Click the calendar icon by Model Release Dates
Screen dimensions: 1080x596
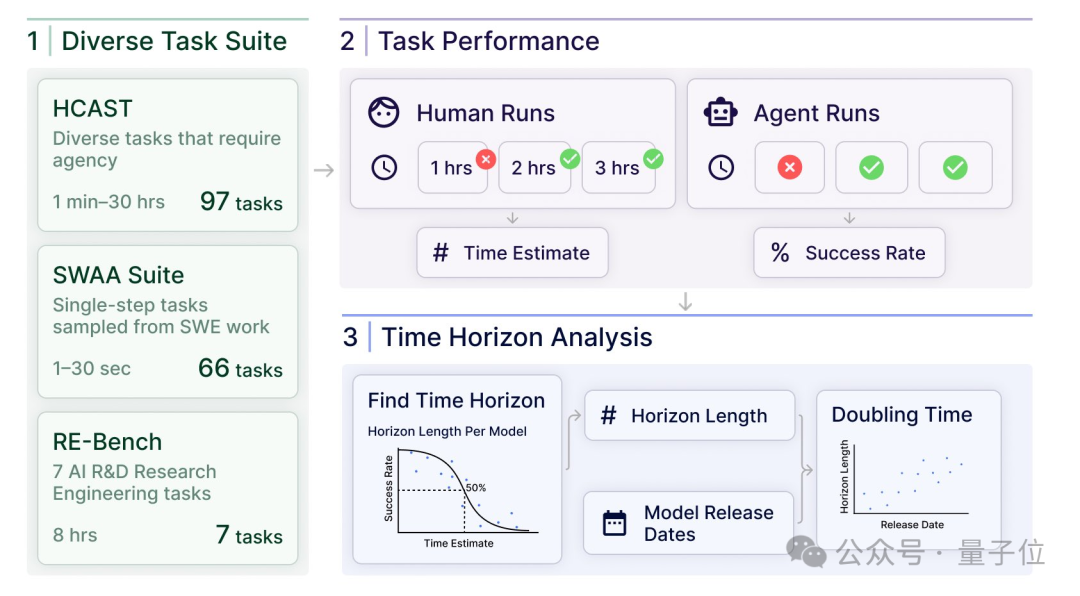pyautogui.click(x=614, y=524)
